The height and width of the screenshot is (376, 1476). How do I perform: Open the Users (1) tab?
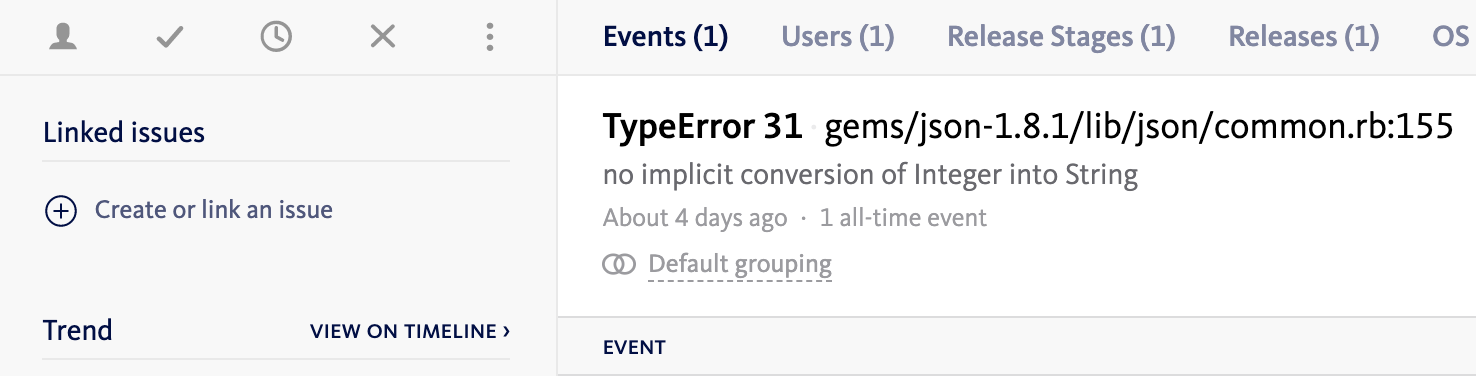pyautogui.click(x=838, y=37)
